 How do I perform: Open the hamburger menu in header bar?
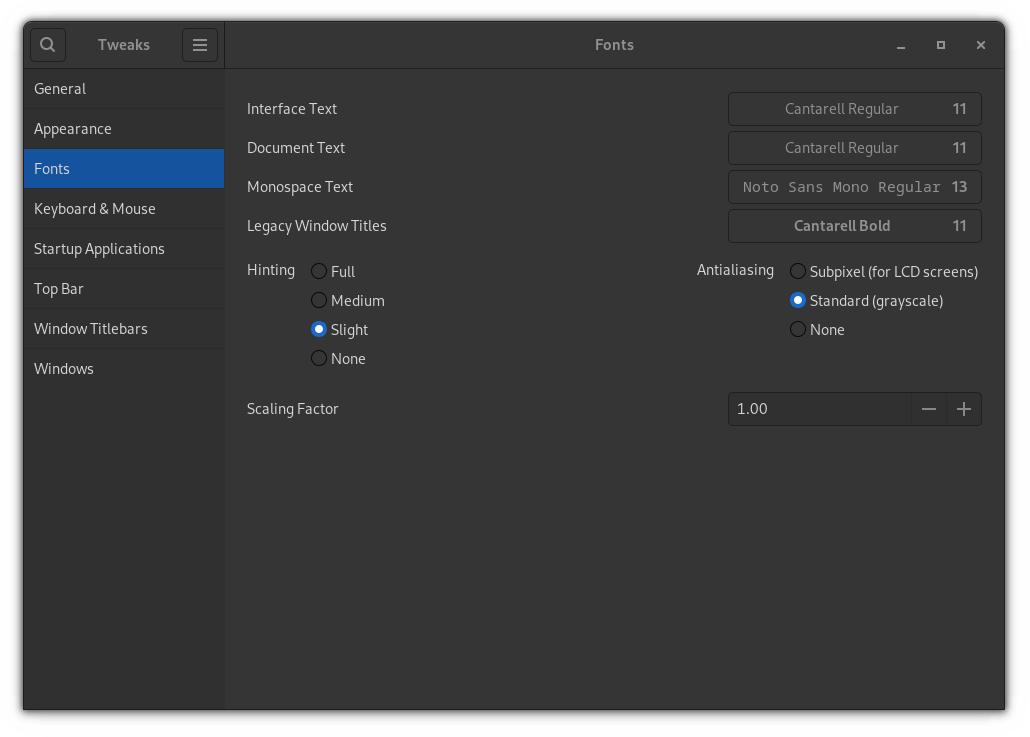200,45
